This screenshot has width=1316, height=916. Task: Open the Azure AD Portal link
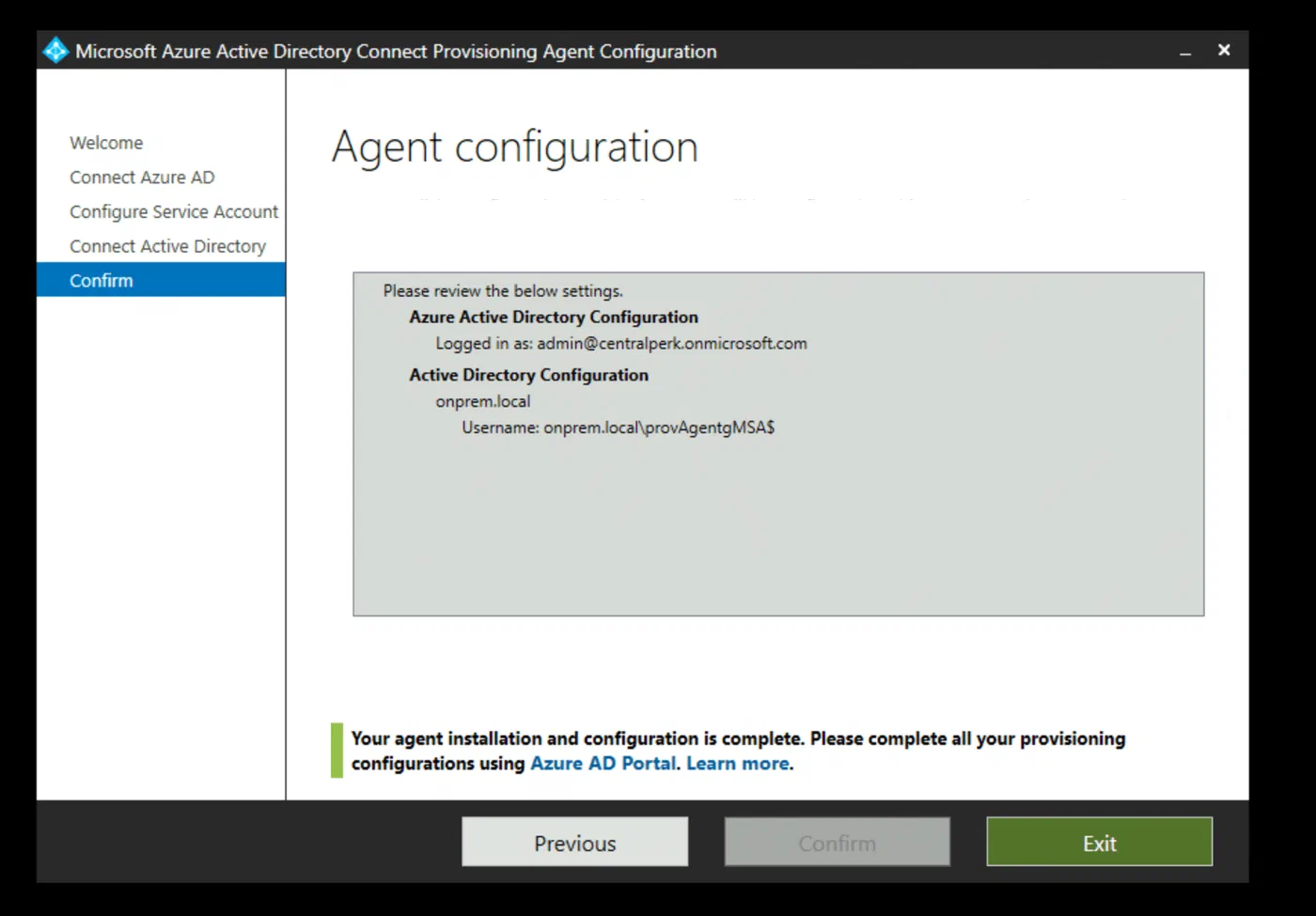603,764
